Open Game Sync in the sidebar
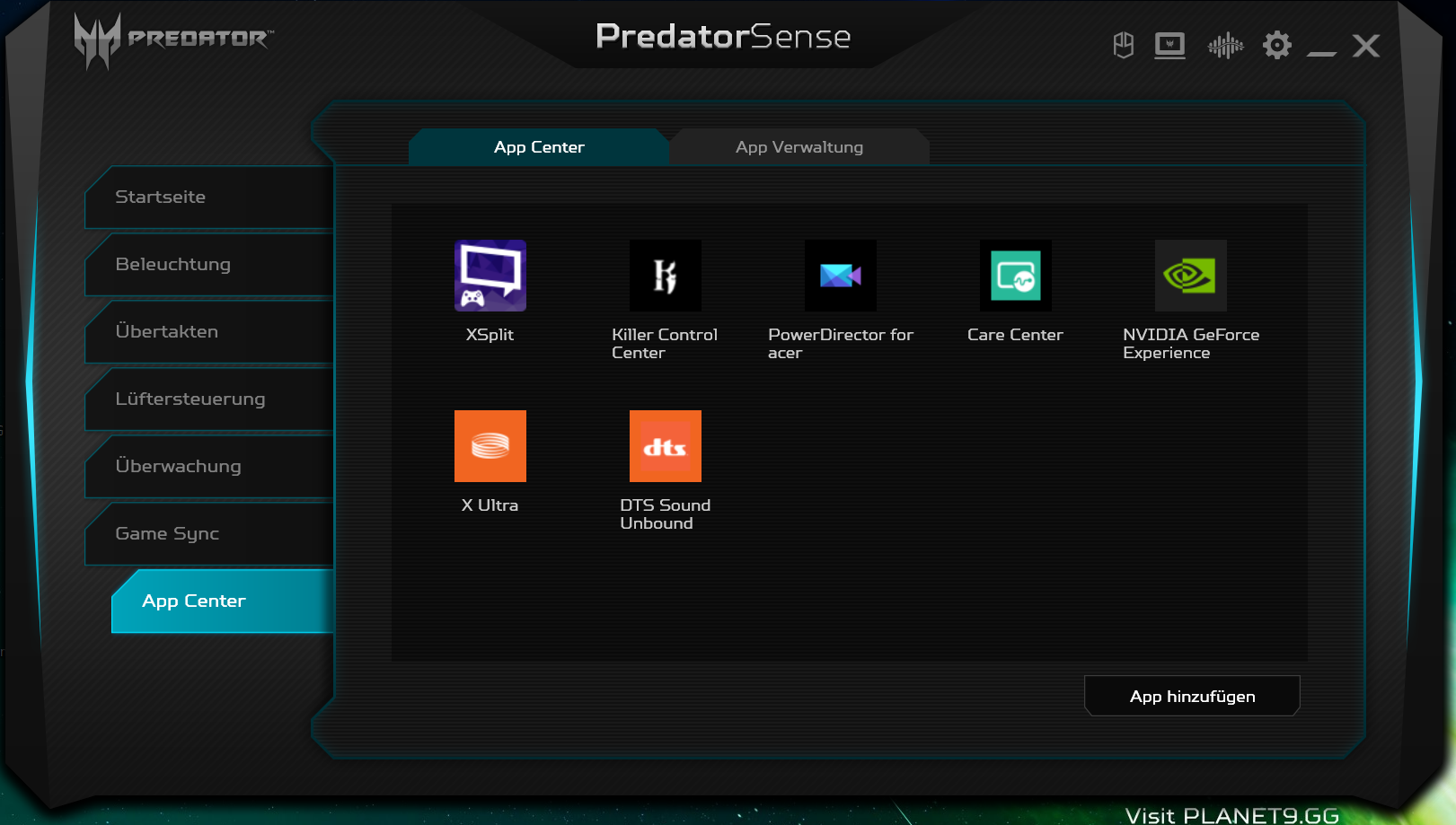This screenshot has width=1456, height=825. coord(209,534)
